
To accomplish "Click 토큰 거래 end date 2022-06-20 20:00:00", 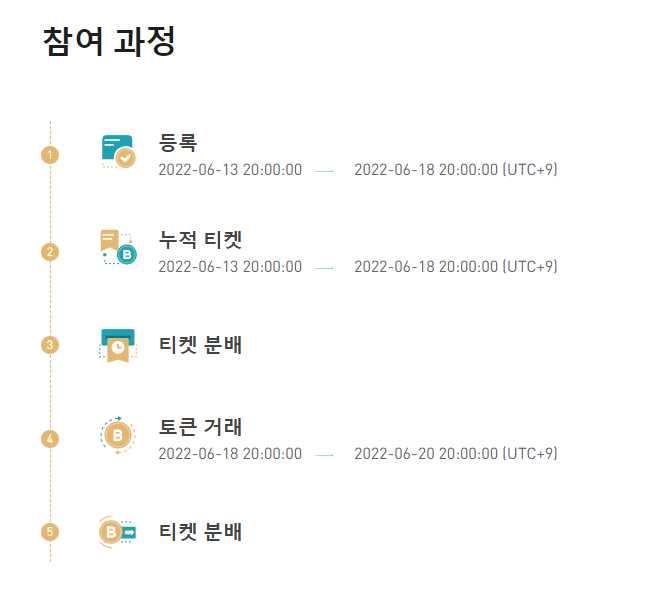I will pyautogui.click(x=426, y=454).
